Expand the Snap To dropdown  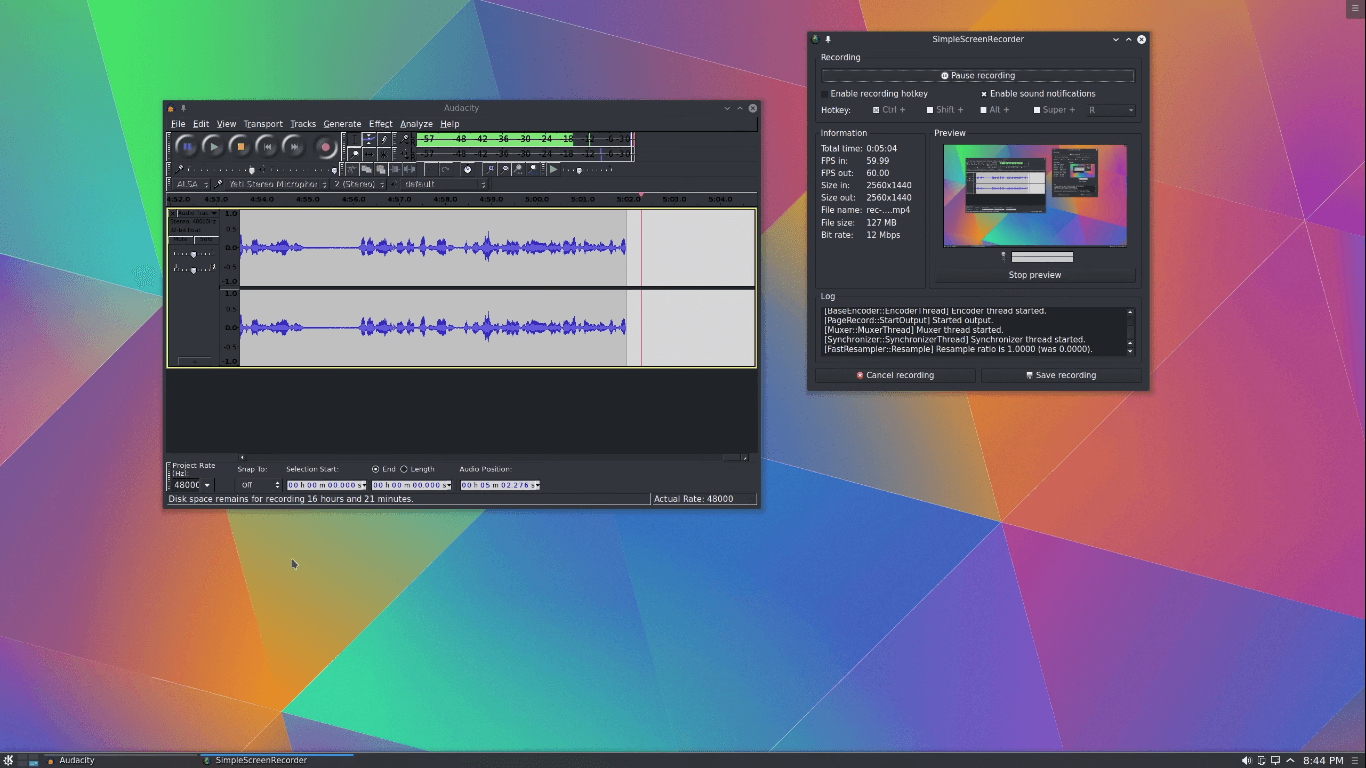point(259,485)
